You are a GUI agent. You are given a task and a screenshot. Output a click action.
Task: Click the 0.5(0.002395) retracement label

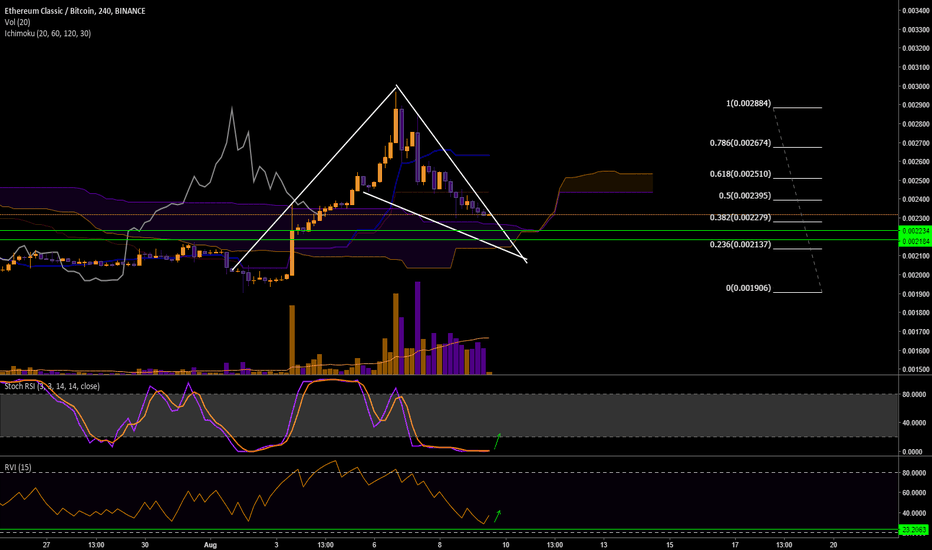[745, 196]
